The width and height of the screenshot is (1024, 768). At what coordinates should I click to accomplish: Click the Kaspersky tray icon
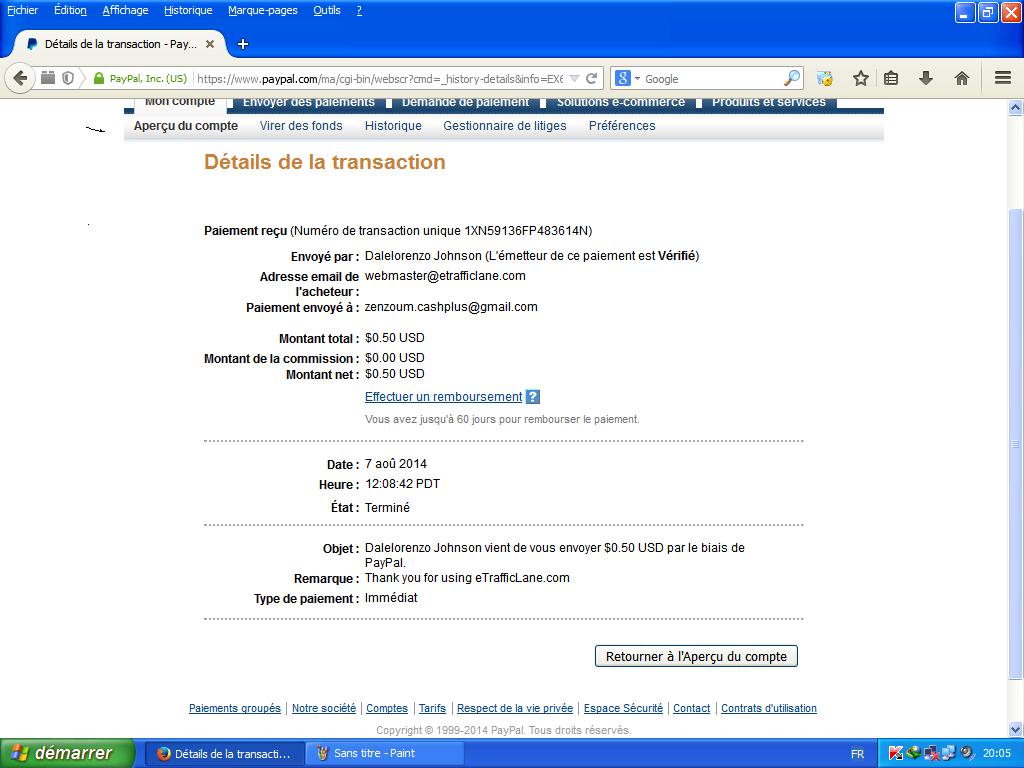tap(896, 753)
